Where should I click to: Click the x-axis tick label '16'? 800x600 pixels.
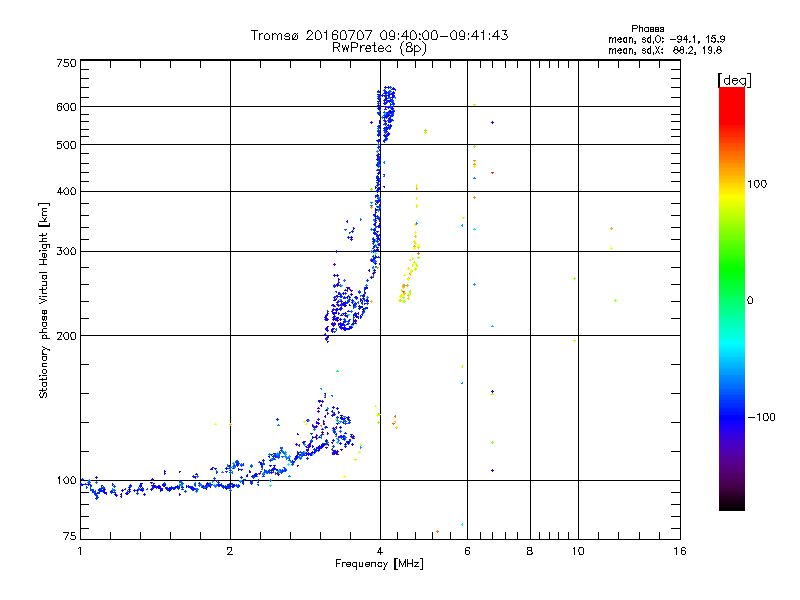point(680,551)
